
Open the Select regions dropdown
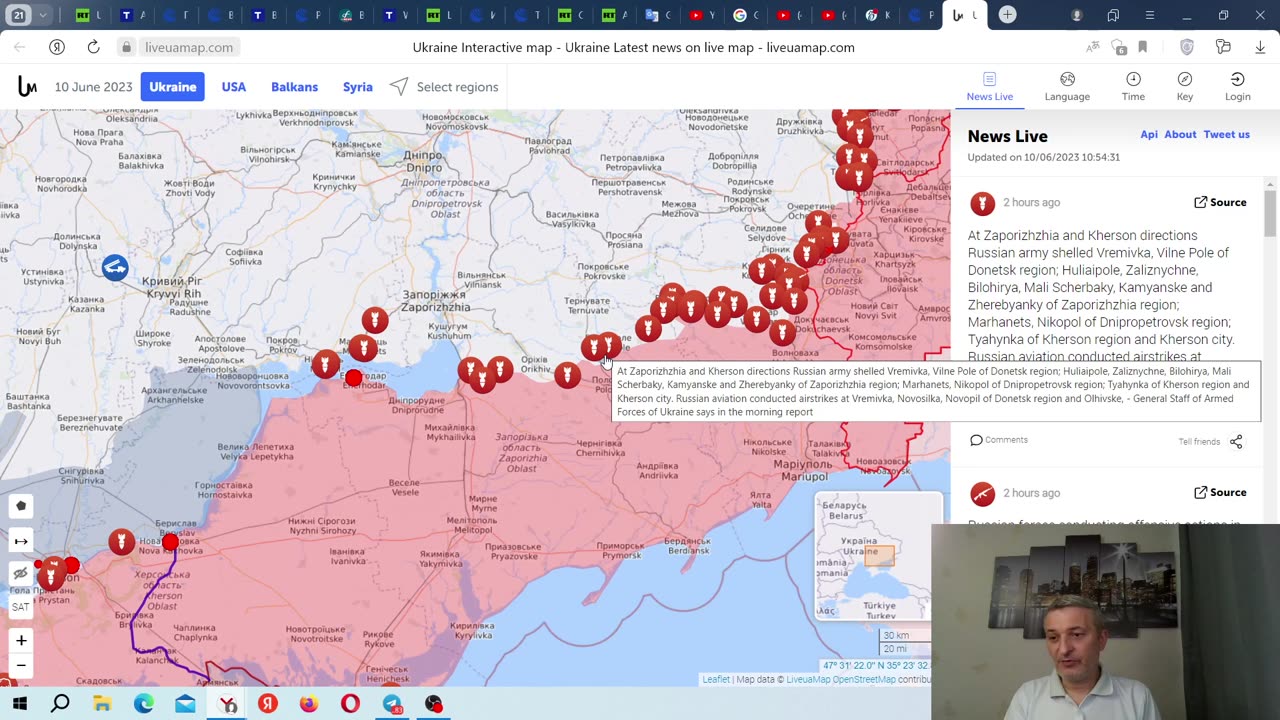(445, 87)
